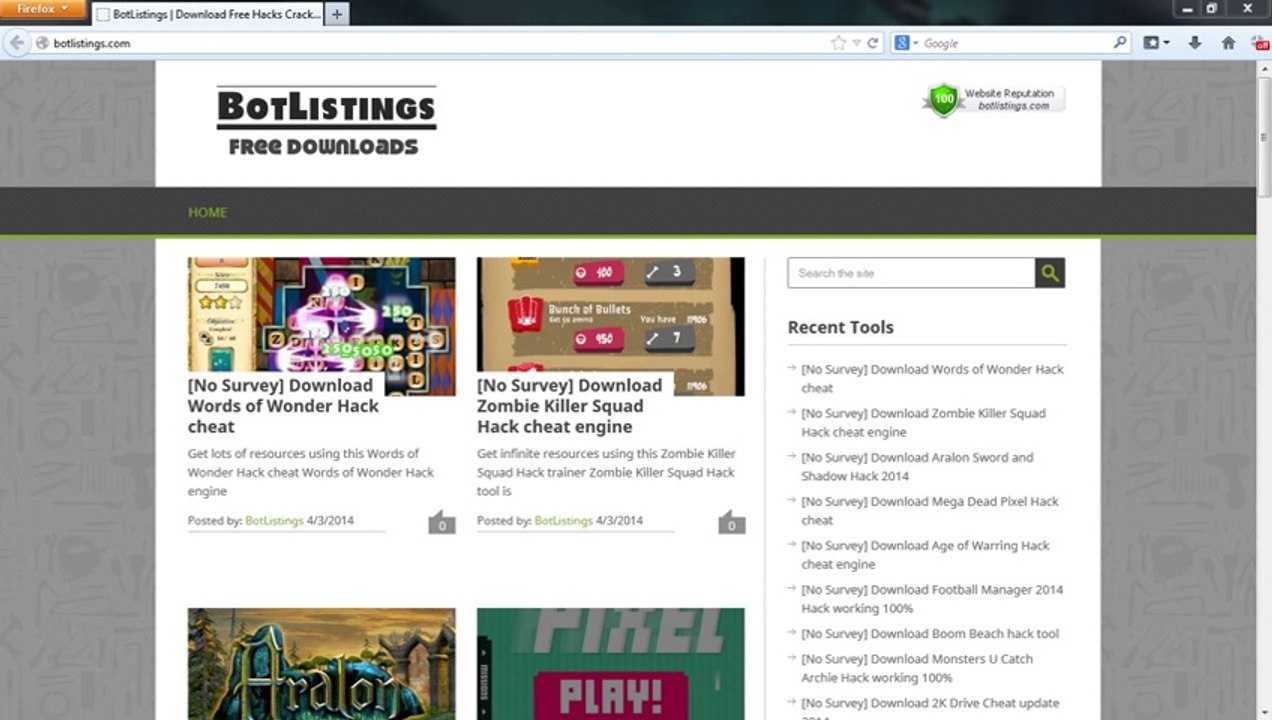Open the bookmarks menu toolbar icon

pos(1152,43)
